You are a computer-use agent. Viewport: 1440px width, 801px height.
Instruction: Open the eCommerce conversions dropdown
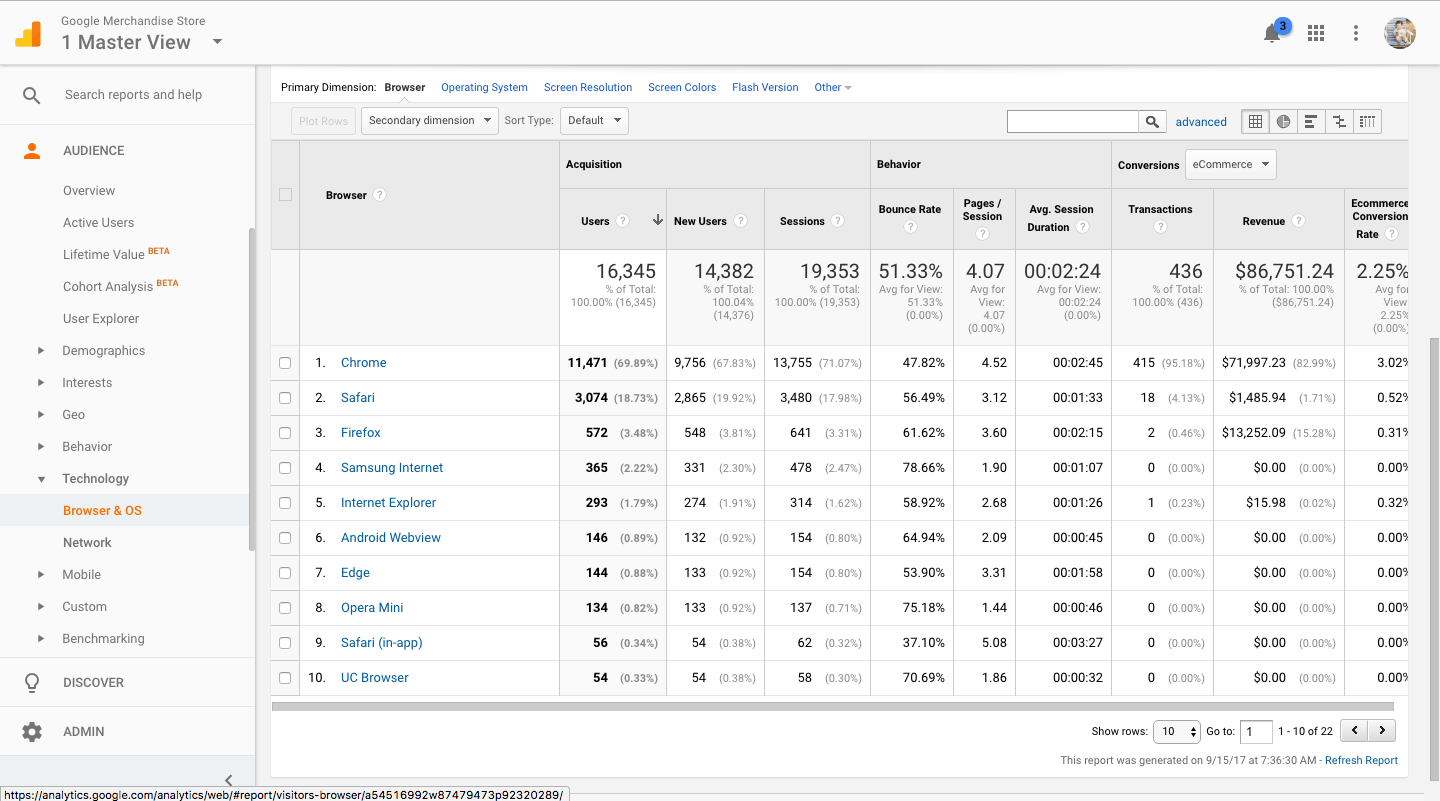click(x=1230, y=165)
